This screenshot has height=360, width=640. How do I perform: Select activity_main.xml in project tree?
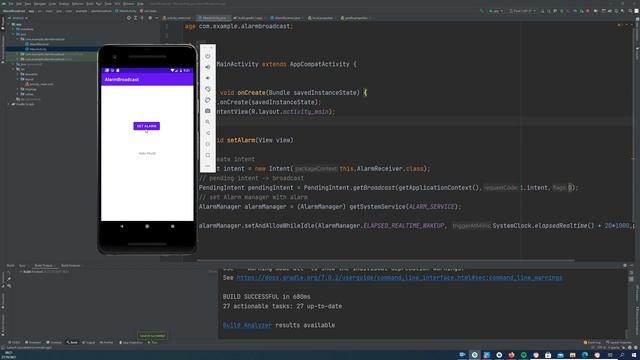pos(39,84)
